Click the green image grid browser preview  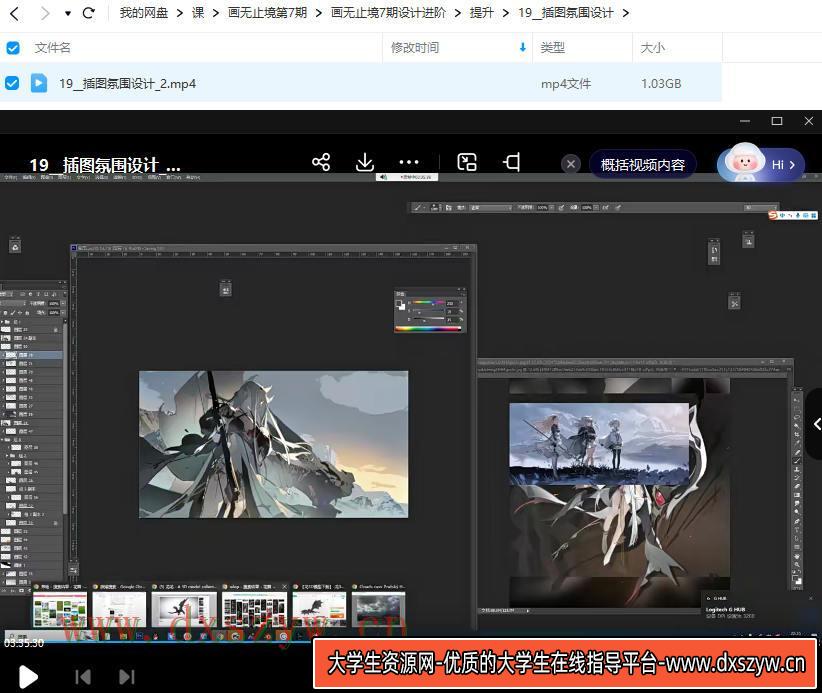[60, 610]
